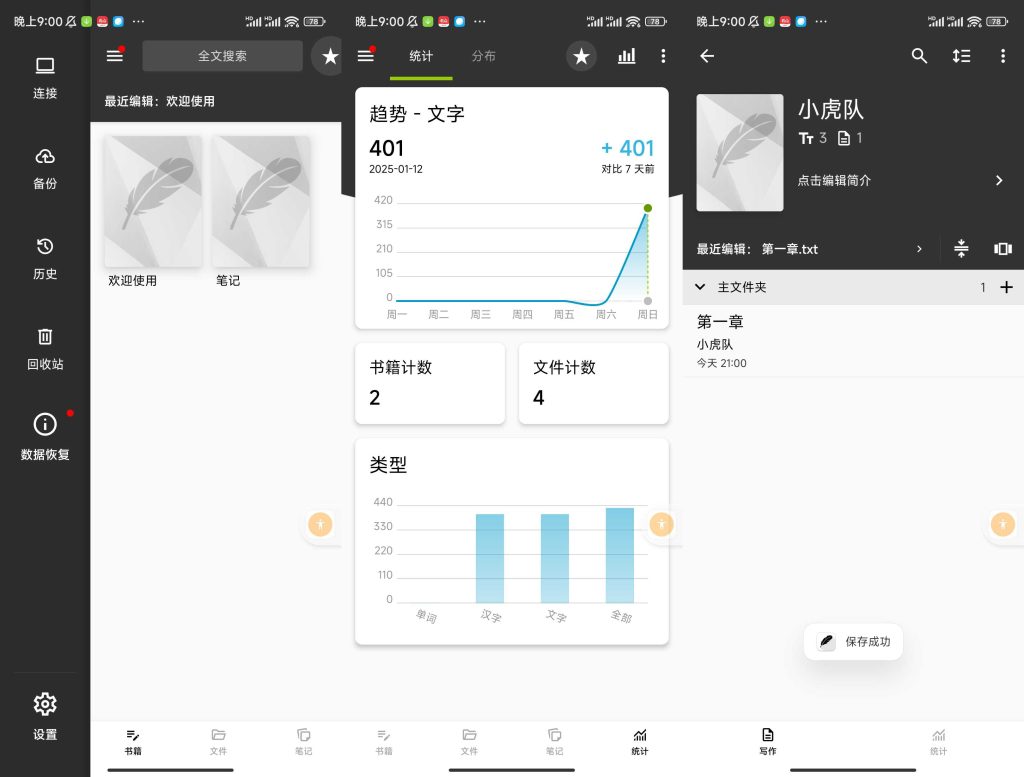Switch to the 分布 top tab
The width and height of the screenshot is (1024, 777).
click(483, 56)
